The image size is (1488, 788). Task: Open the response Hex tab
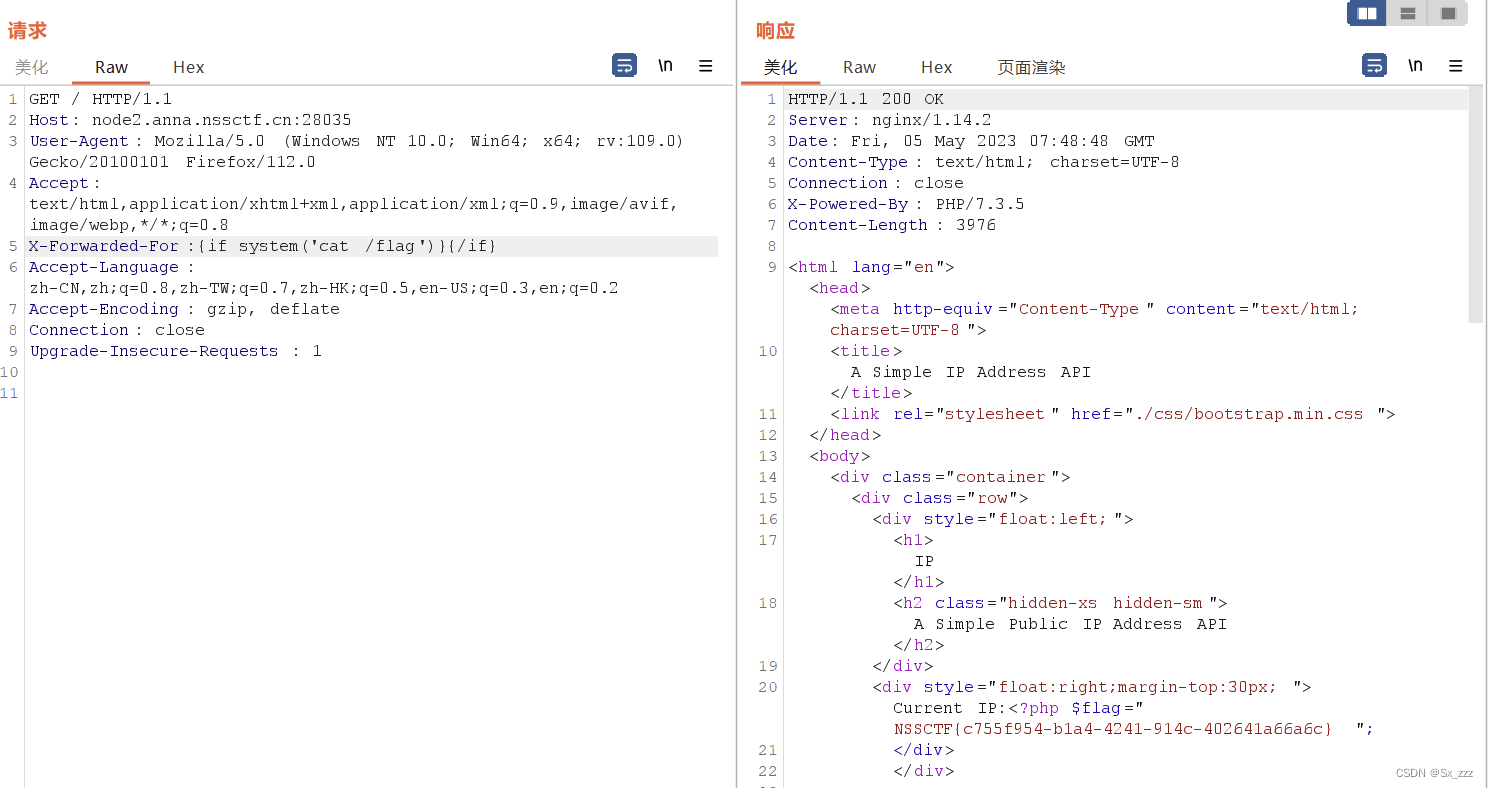[x=936, y=67]
